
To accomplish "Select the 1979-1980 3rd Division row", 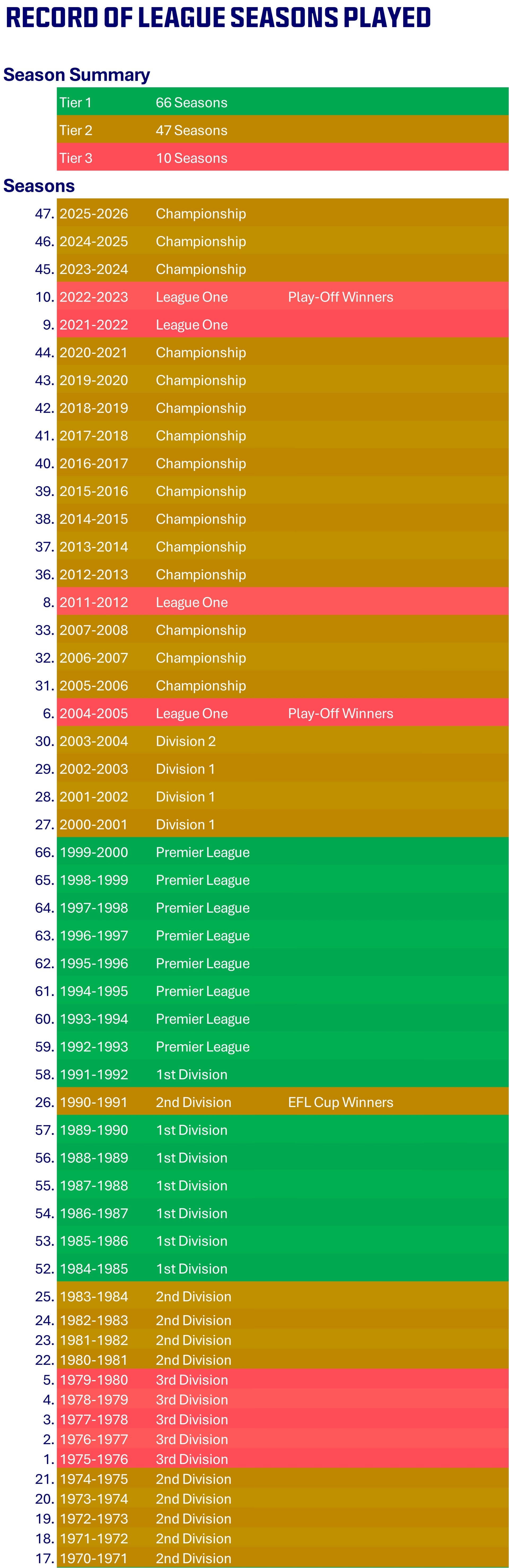I will pyautogui.click(x=283, y=1380).
